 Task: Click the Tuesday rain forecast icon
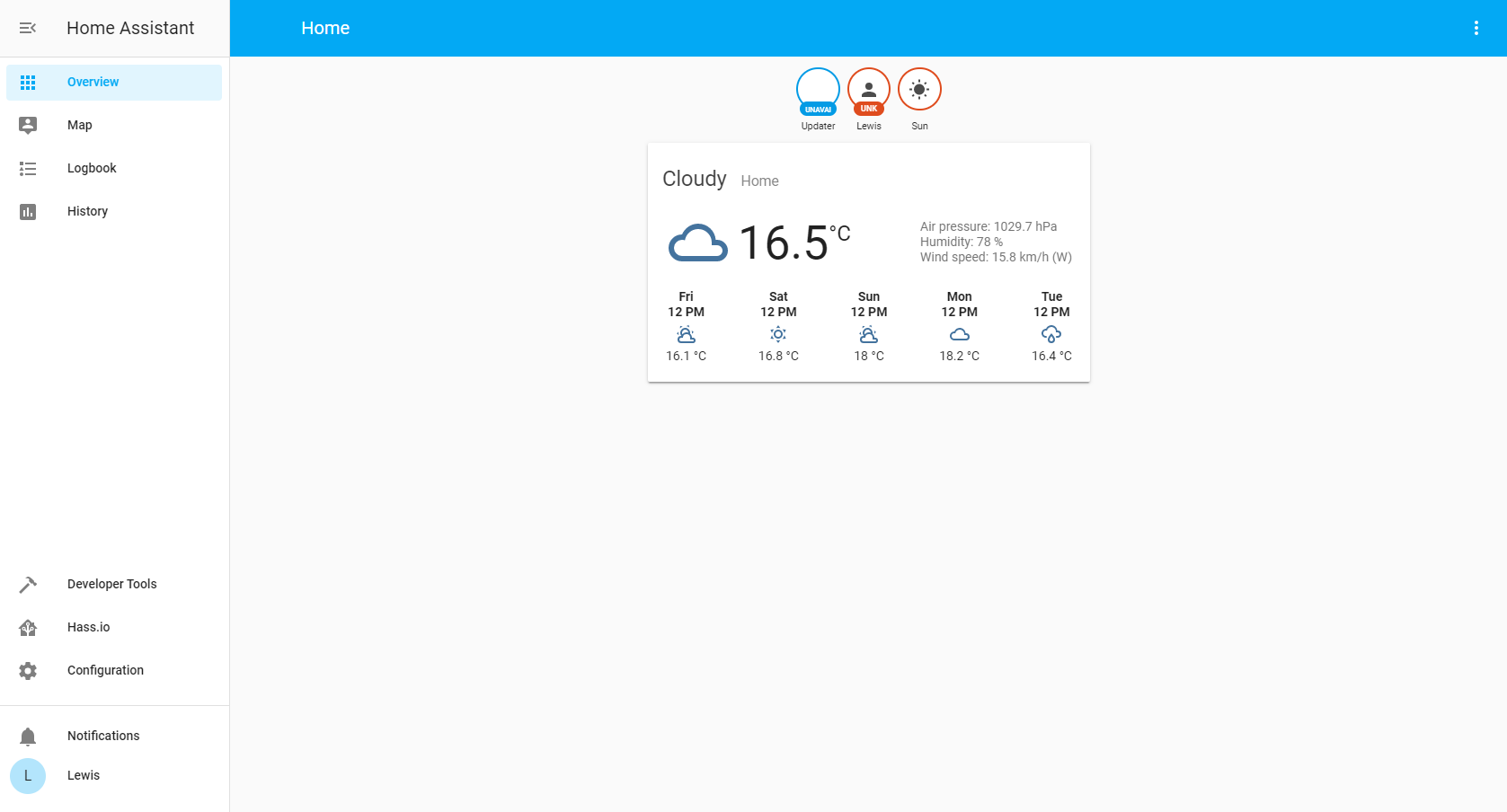tap(1051, 335)
